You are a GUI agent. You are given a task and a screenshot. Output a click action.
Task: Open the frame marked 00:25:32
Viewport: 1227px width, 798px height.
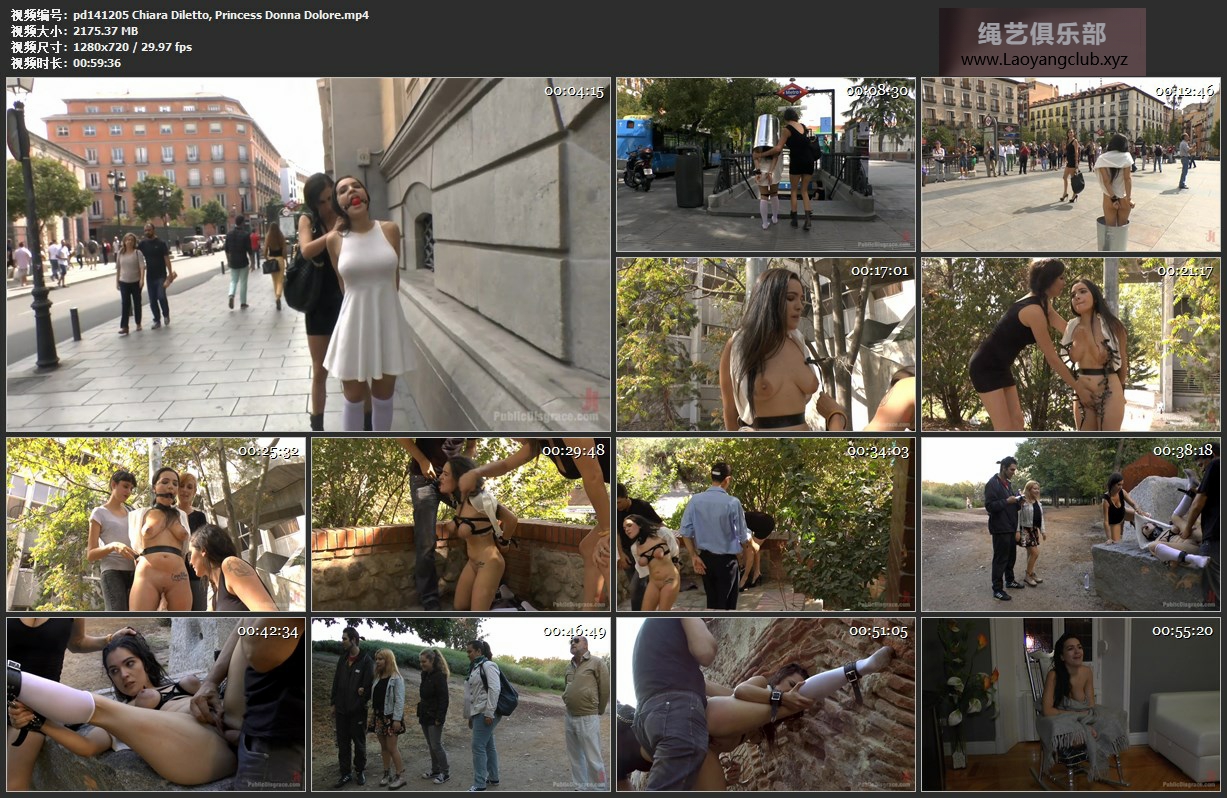coord(156,524)
